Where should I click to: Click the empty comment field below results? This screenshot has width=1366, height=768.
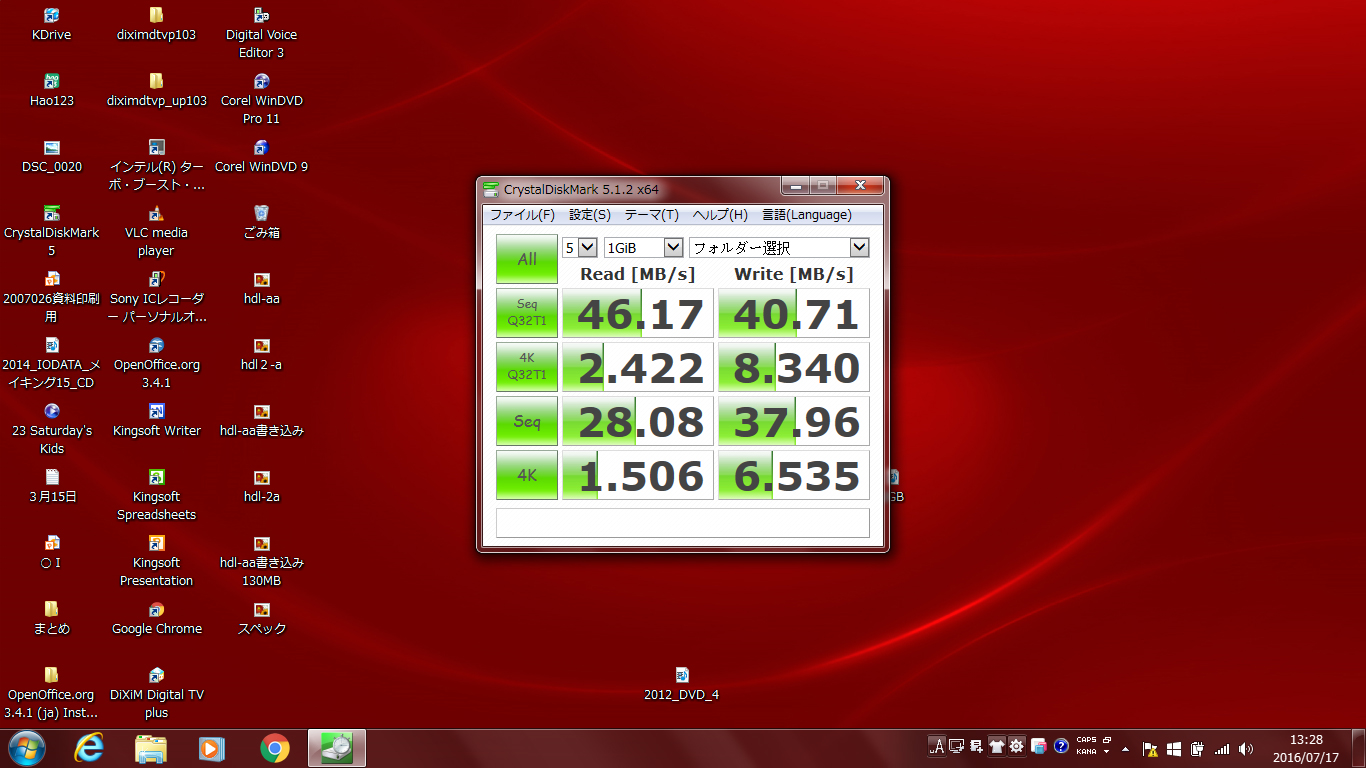(683, 523)
